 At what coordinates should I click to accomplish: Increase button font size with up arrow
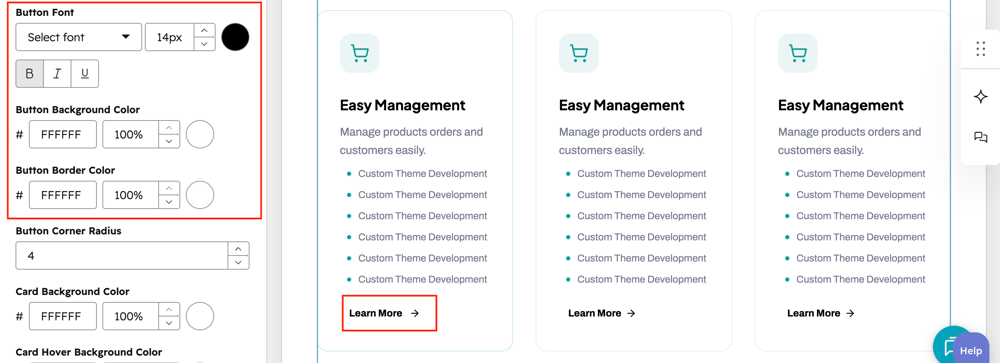pyautogui.click(x=204, y=30)
